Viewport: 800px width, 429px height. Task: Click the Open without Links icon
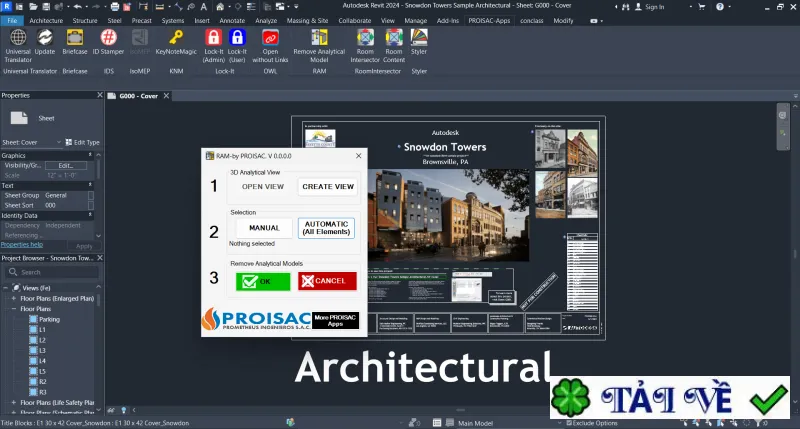270,45
